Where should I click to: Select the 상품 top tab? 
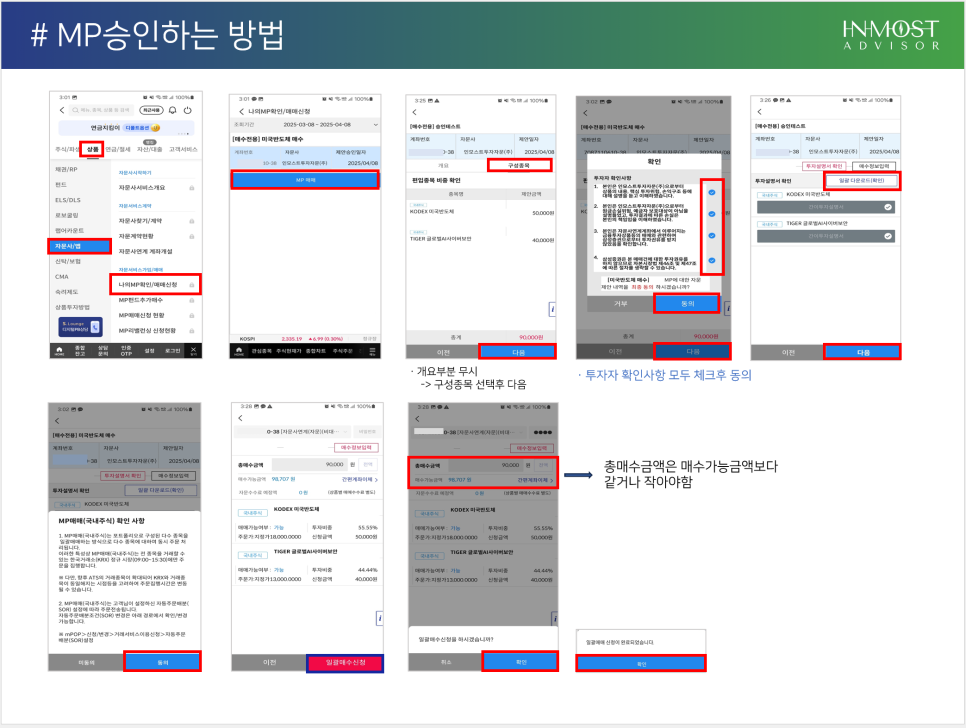[x=92, y=149]
